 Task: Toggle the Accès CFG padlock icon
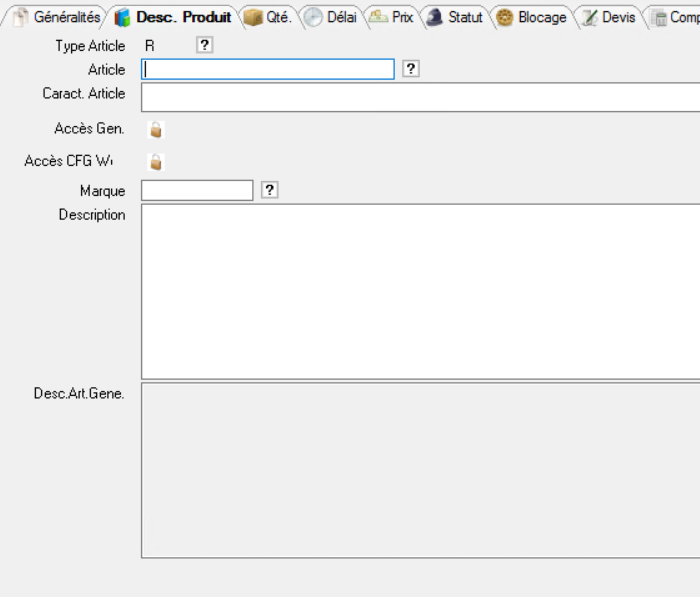click(156, 162)
